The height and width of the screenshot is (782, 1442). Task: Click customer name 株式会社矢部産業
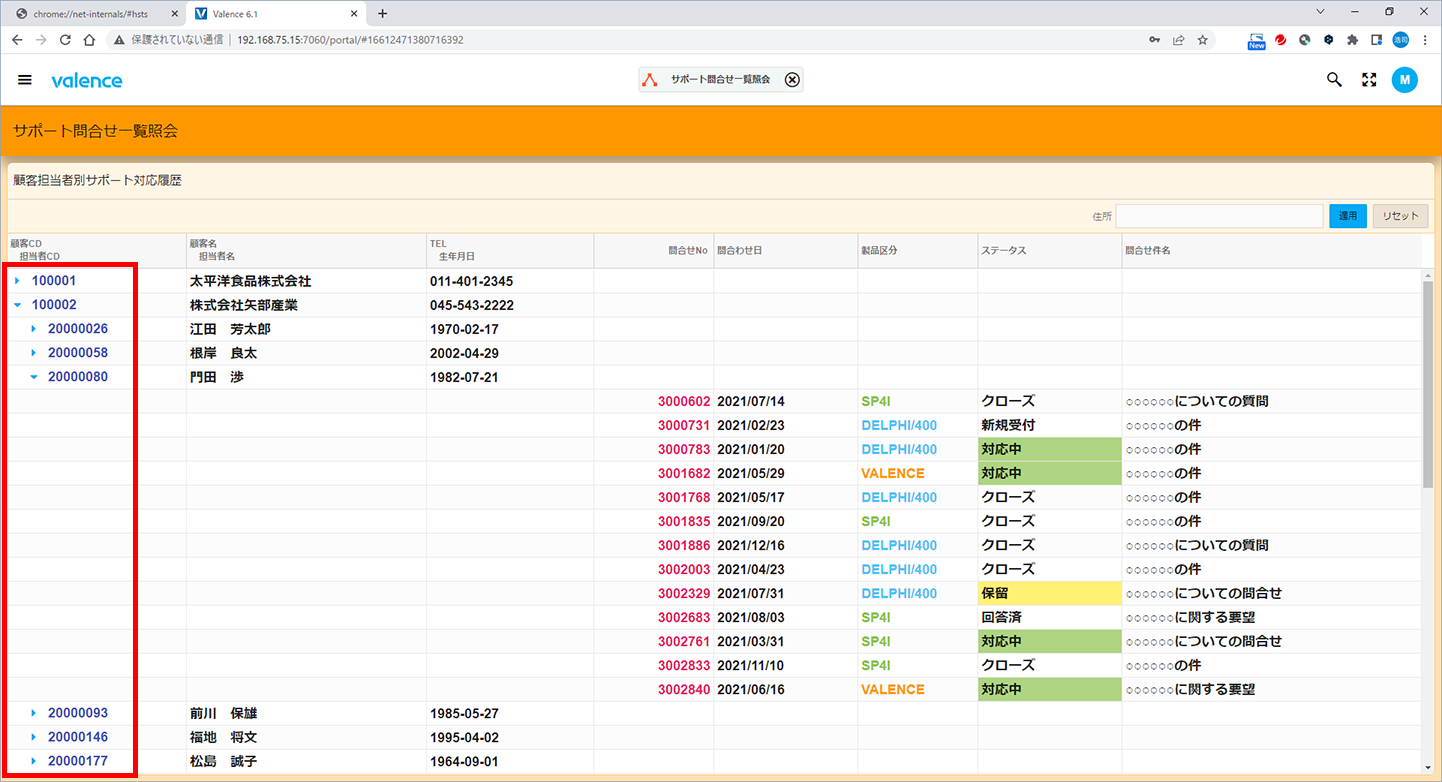tap(244, 305)
